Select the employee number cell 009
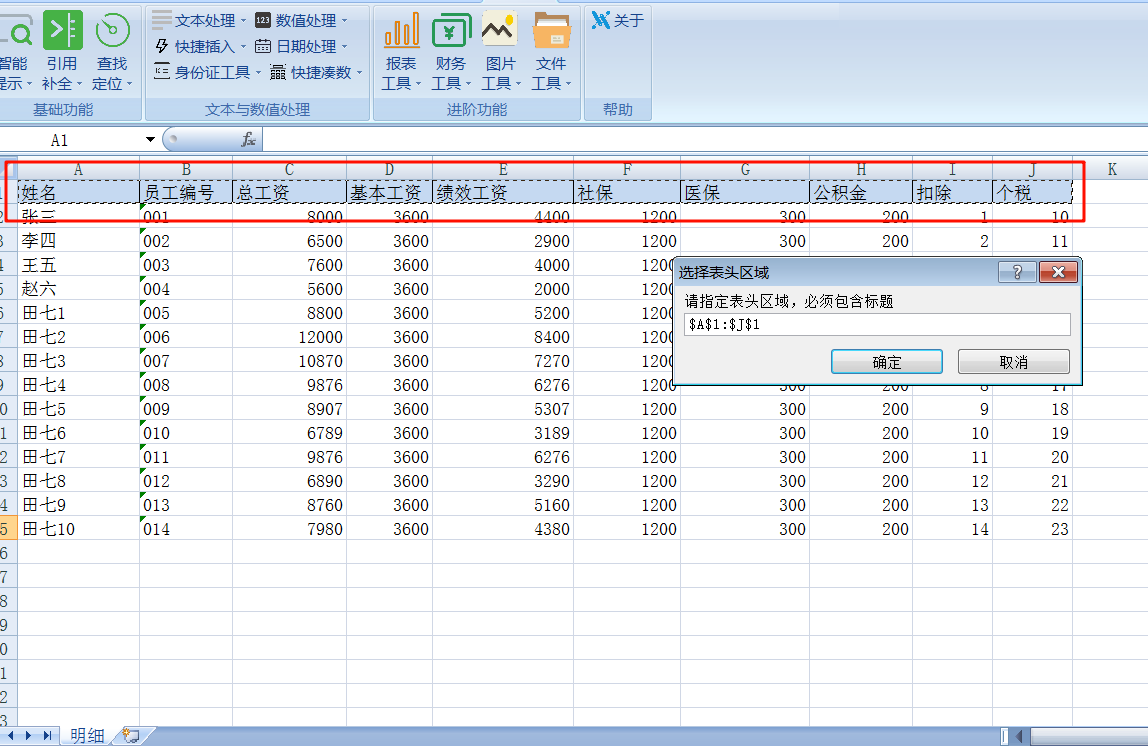This screenshot has width=1148, height=746. pyautogui.click(x=186, y=409)
